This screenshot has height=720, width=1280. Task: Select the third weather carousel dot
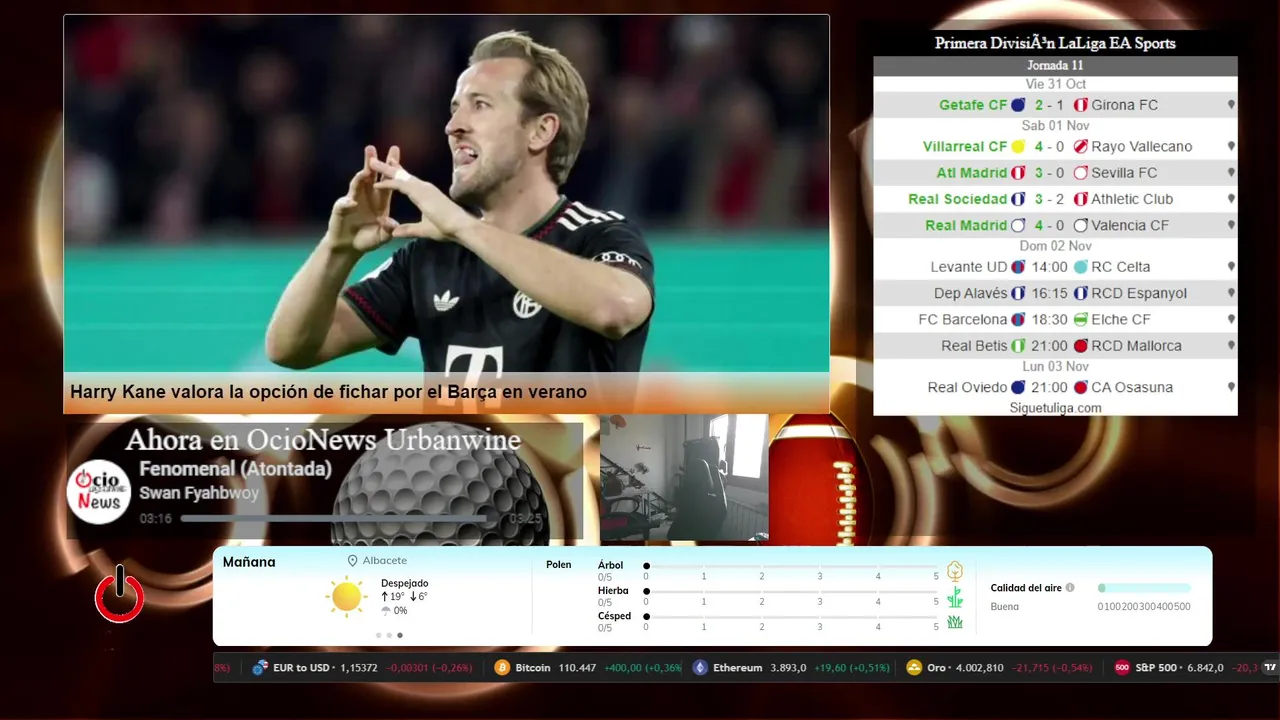(400, 635)
